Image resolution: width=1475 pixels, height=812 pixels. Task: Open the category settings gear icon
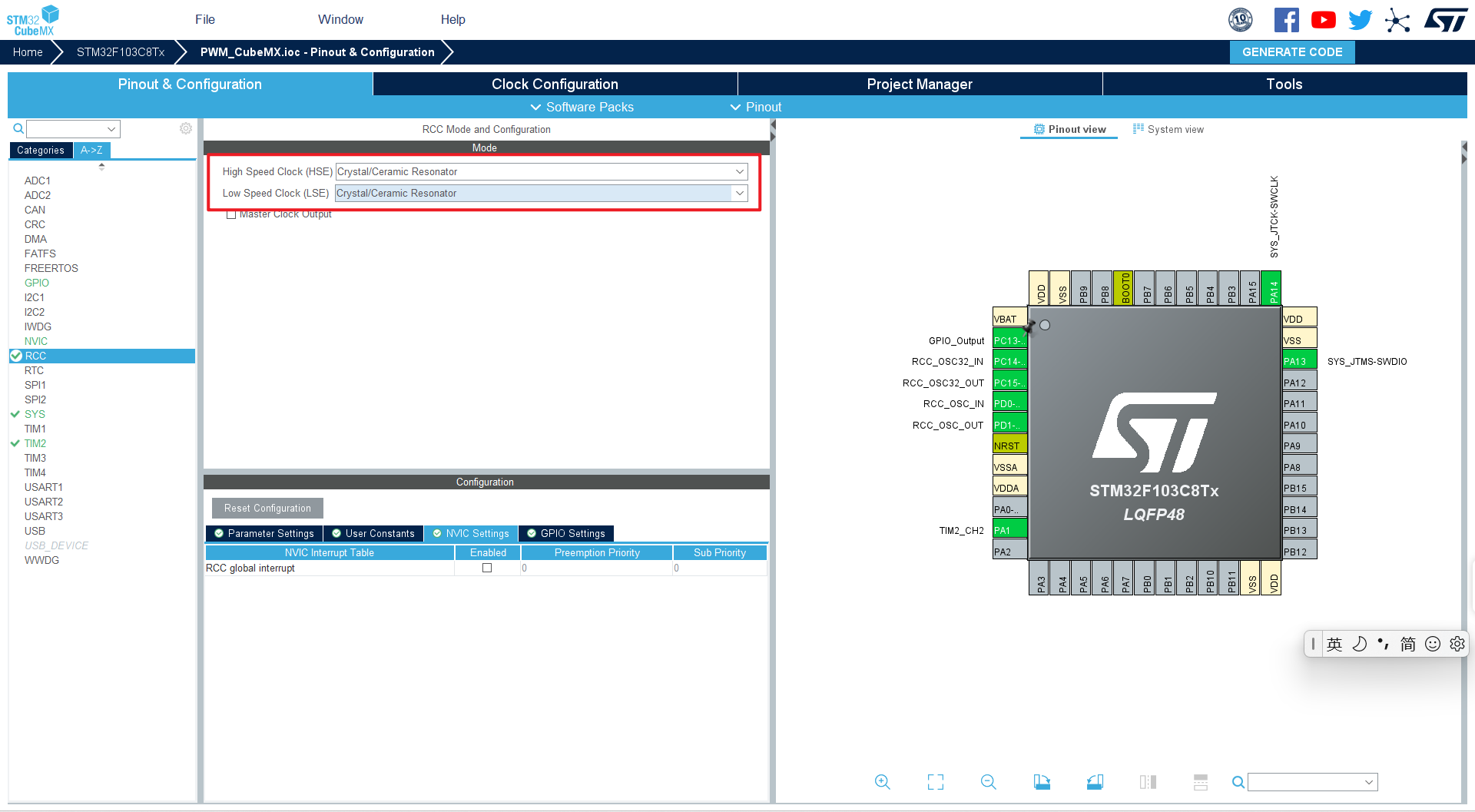click(x=186, y=128)
